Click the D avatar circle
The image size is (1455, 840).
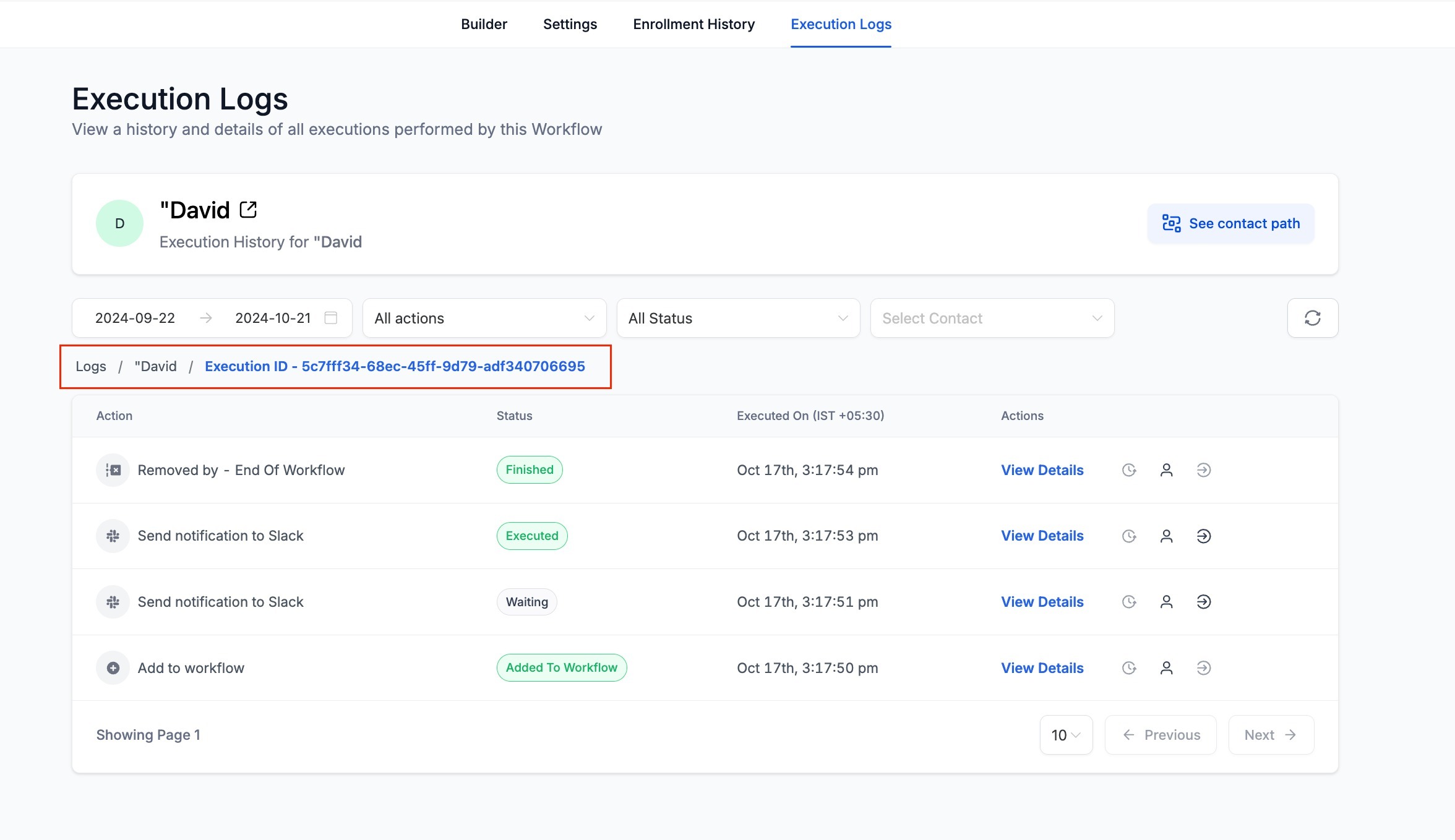pyautogui.click(x=119, y=223)
